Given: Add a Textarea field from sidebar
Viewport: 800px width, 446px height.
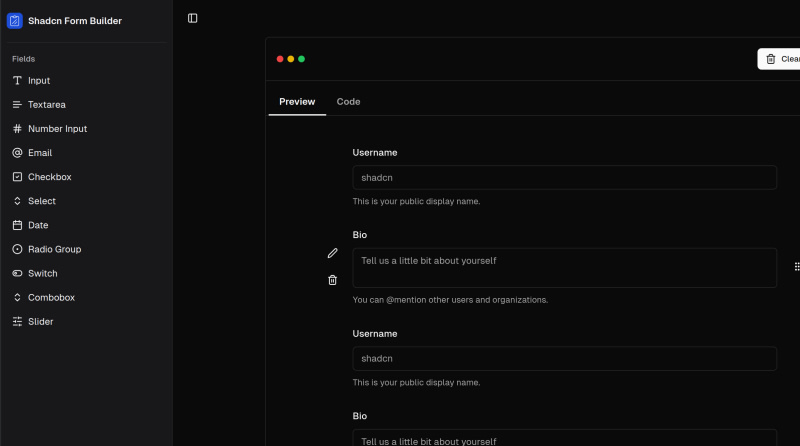Looking at the screenshot, I should tap(46, 105).
